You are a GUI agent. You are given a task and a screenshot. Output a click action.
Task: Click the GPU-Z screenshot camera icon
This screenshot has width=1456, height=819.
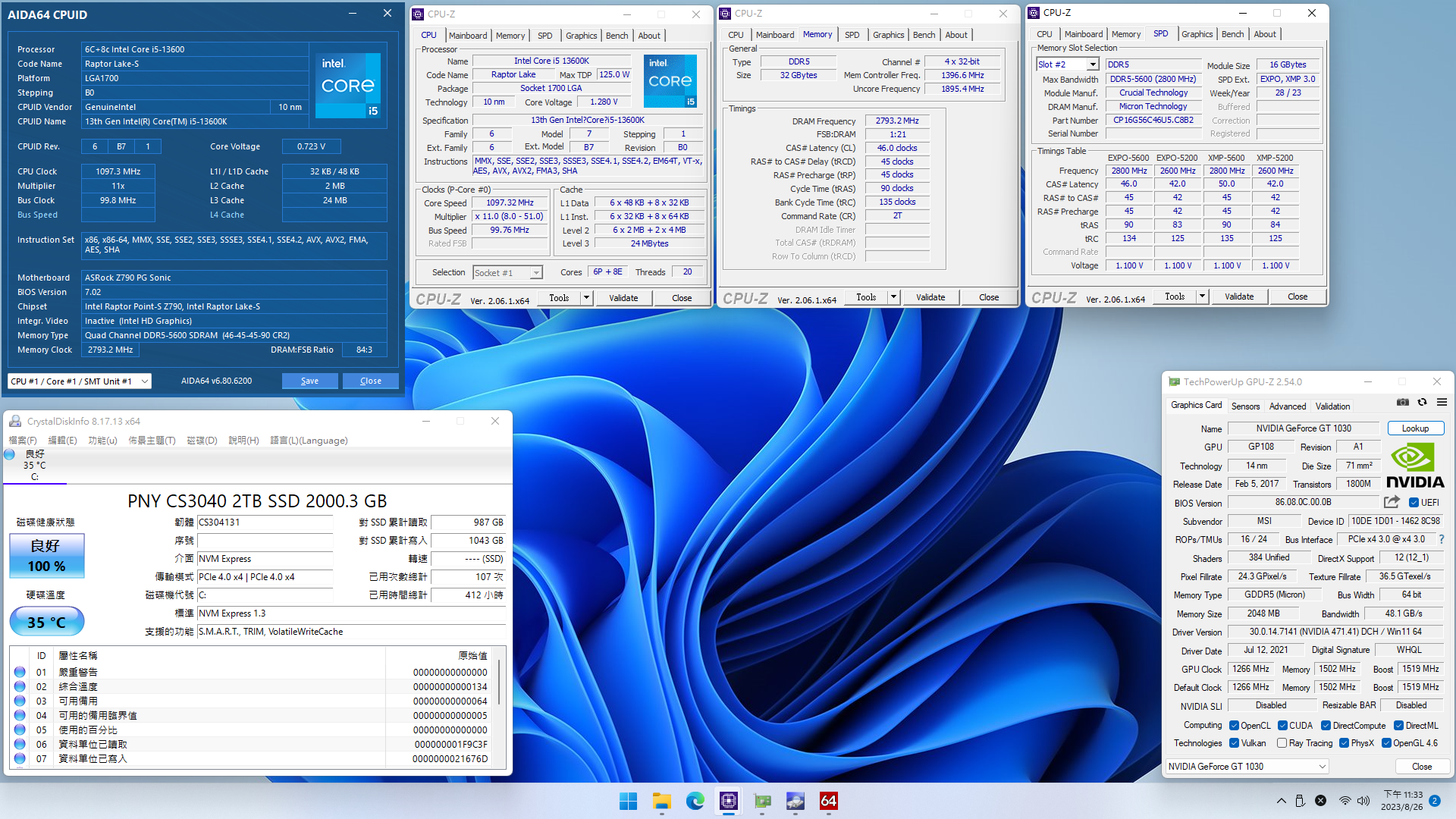[x=1403, y=403]
